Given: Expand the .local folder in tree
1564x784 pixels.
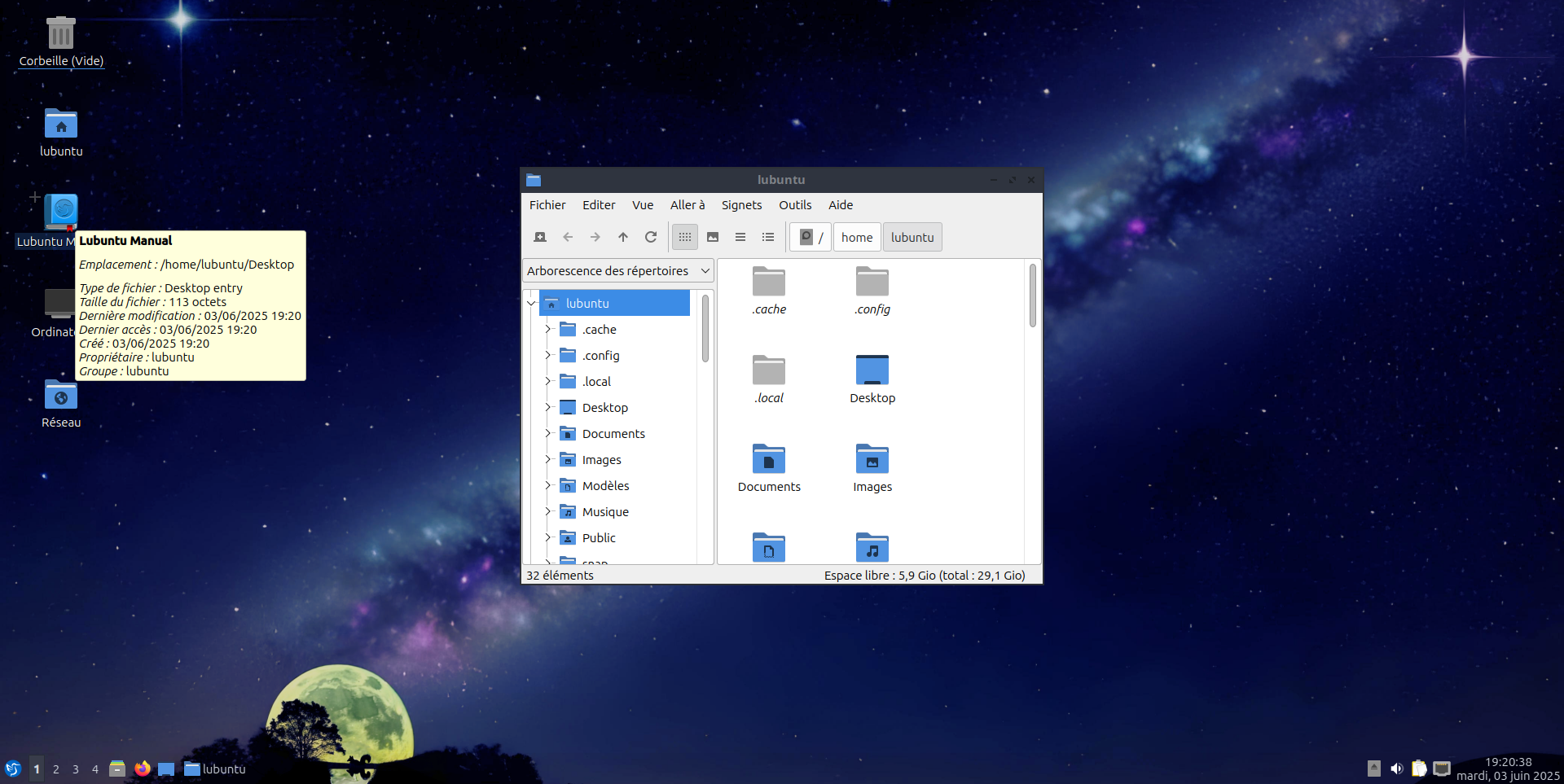Looking at the screenshot, I should point(548,381).
